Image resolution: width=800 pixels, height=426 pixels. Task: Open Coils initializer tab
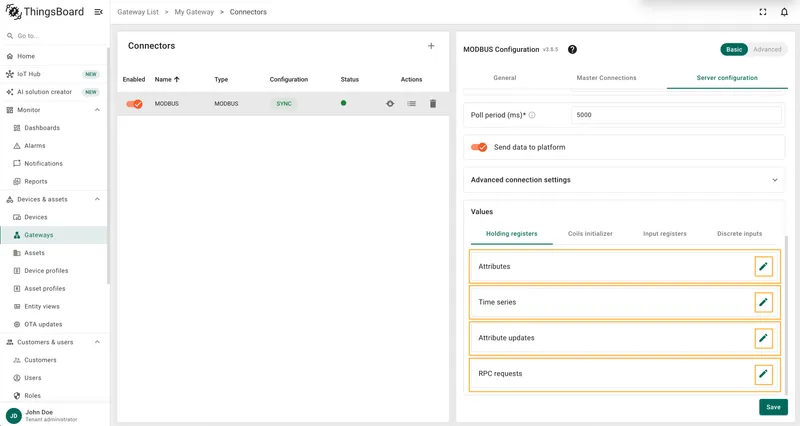[590, 234]
